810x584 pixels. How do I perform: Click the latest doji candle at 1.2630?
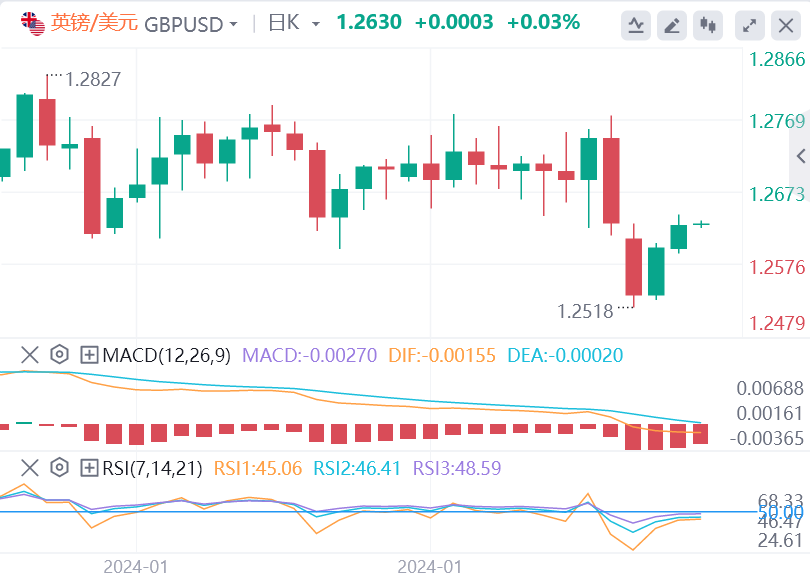pos(701,224)
